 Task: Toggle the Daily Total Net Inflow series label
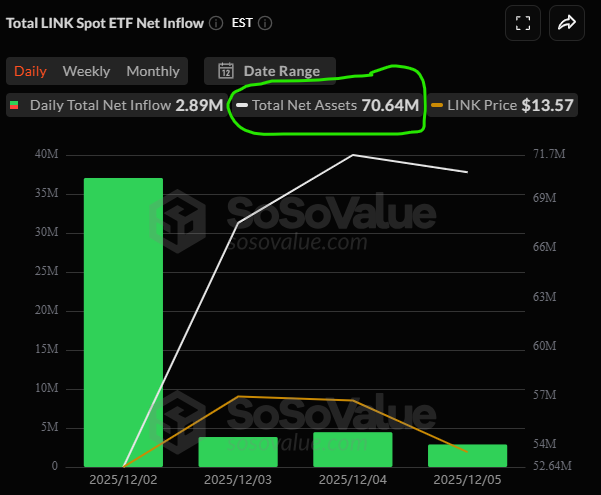click(100, 104)
